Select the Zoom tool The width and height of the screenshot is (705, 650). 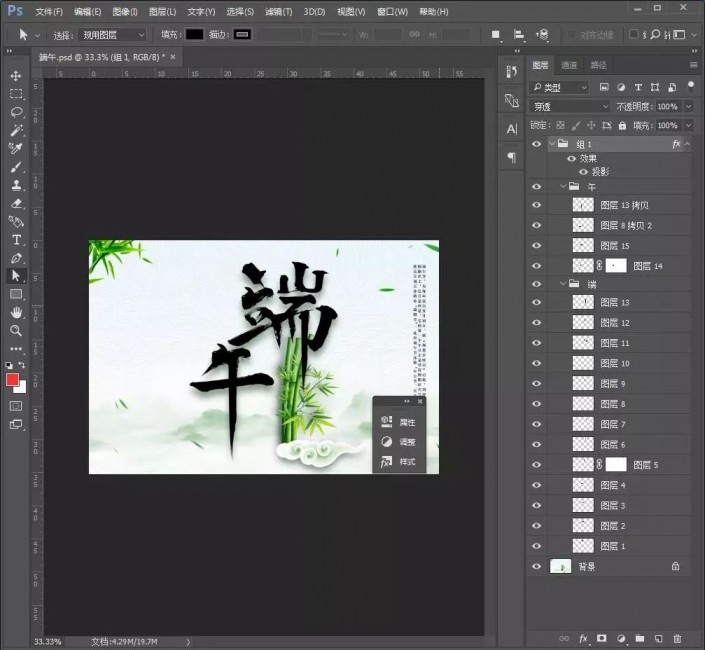point(16,330)
